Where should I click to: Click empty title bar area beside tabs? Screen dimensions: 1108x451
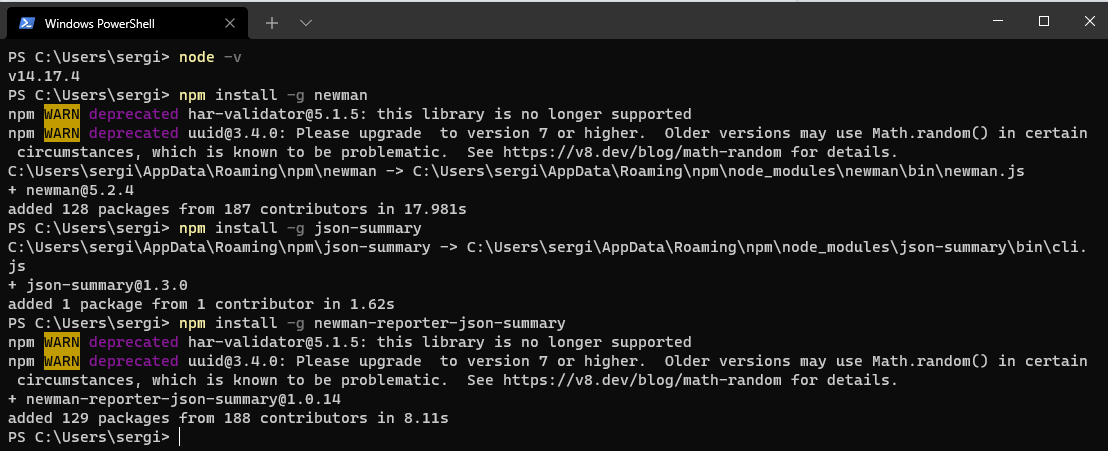636,22
